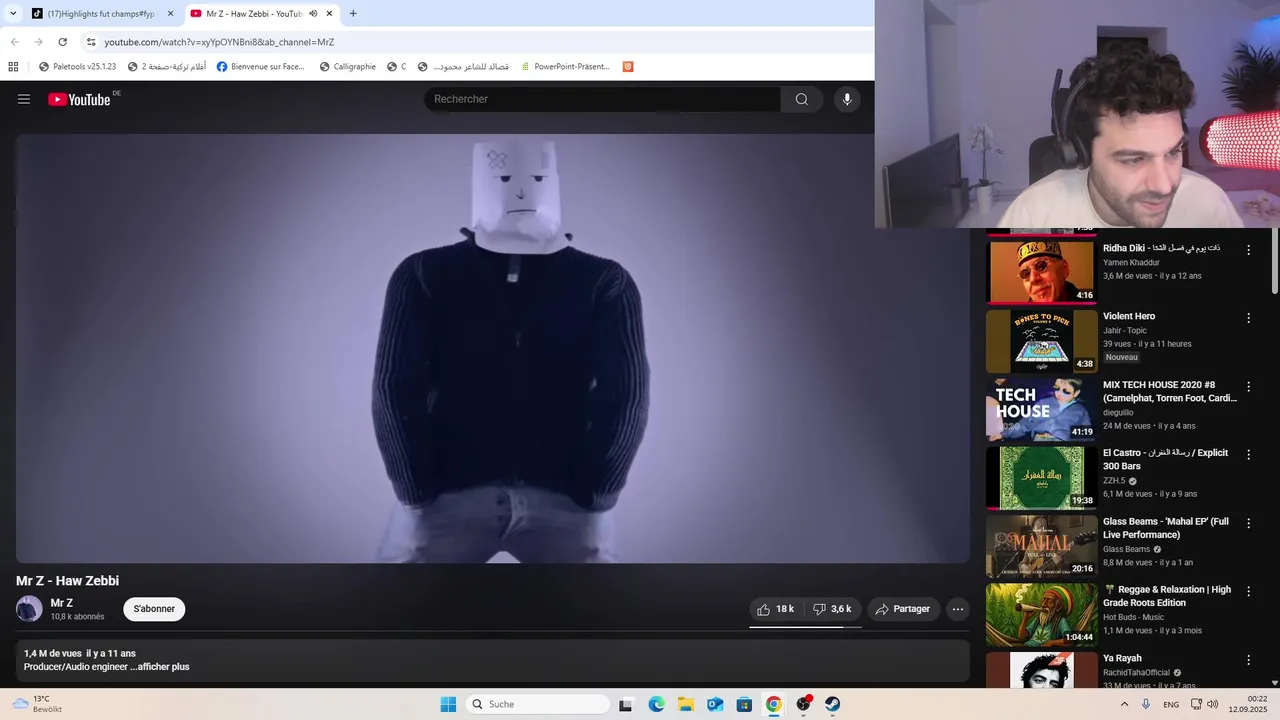Open Mr Z channel avatar
The height and width of the screenshot is (720, 1280).
pos(29,608)
